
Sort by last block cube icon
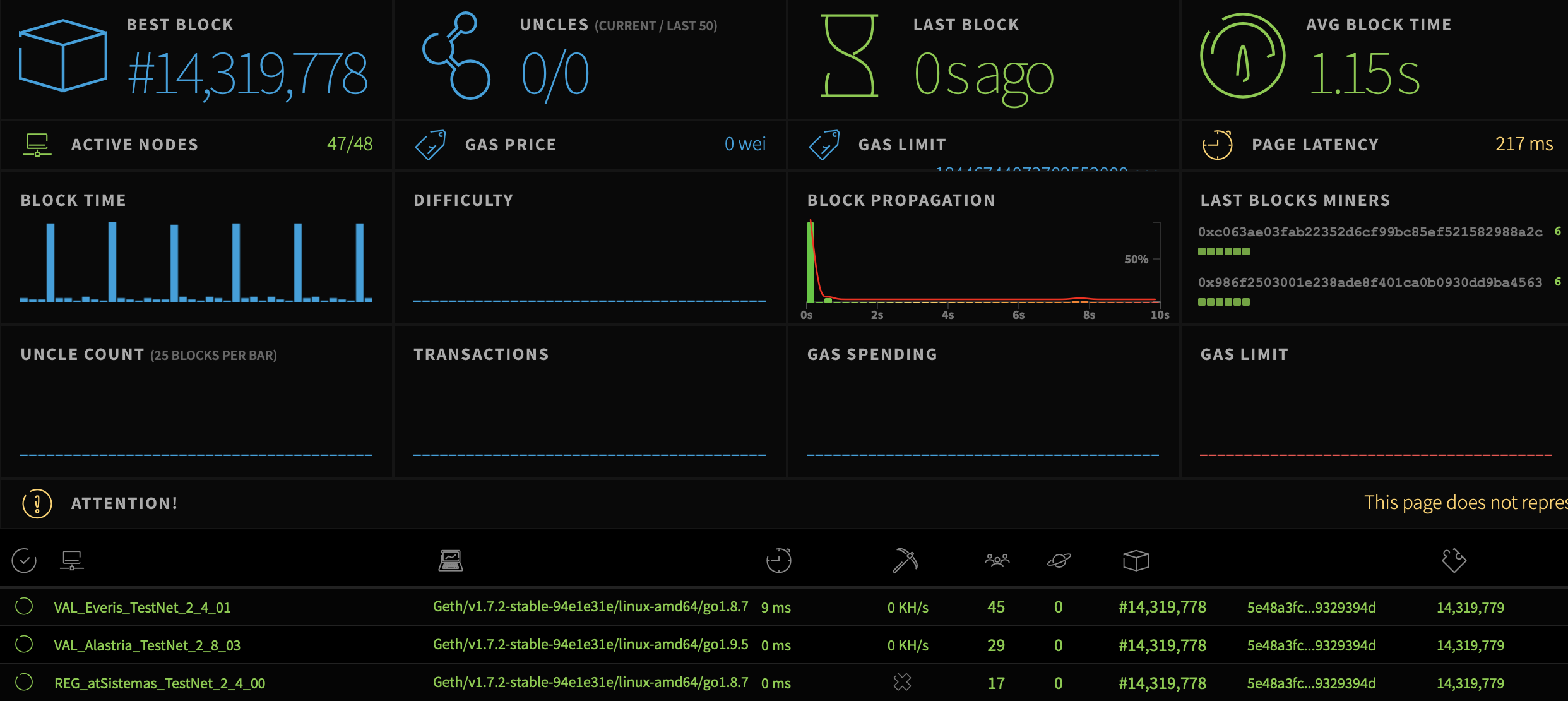(1136, 560)
